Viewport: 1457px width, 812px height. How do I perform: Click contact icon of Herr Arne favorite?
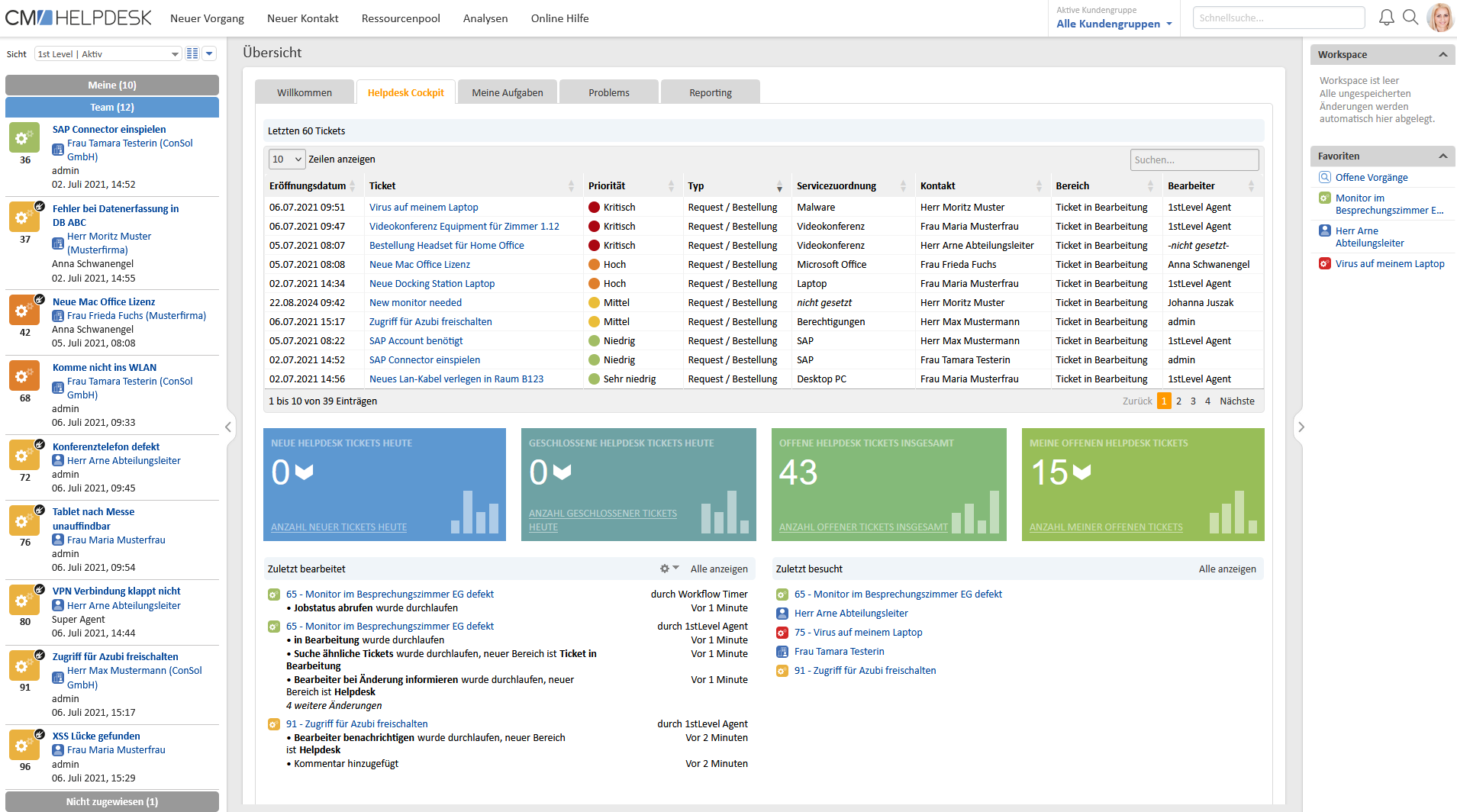pyautogui.click(x=1325, y=230)
